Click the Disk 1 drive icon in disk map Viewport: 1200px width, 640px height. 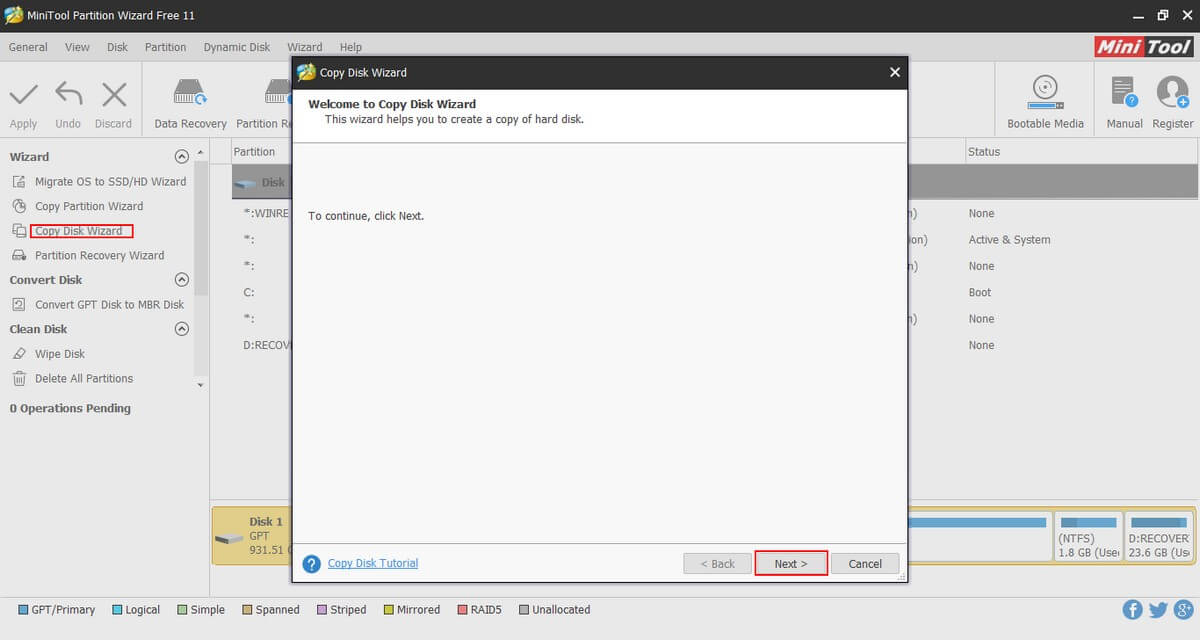coord(229,539)
